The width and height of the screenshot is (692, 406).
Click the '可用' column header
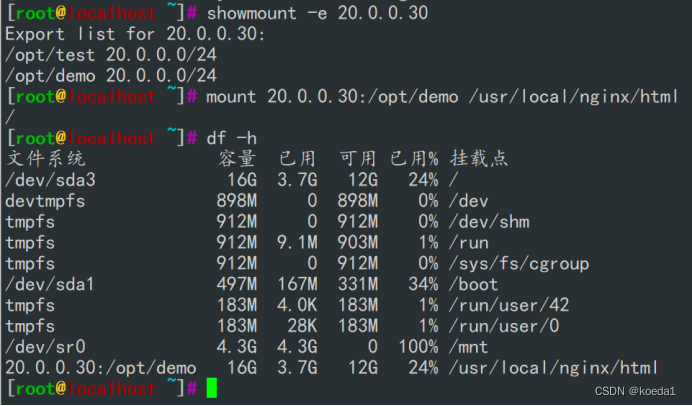[358, 158]
